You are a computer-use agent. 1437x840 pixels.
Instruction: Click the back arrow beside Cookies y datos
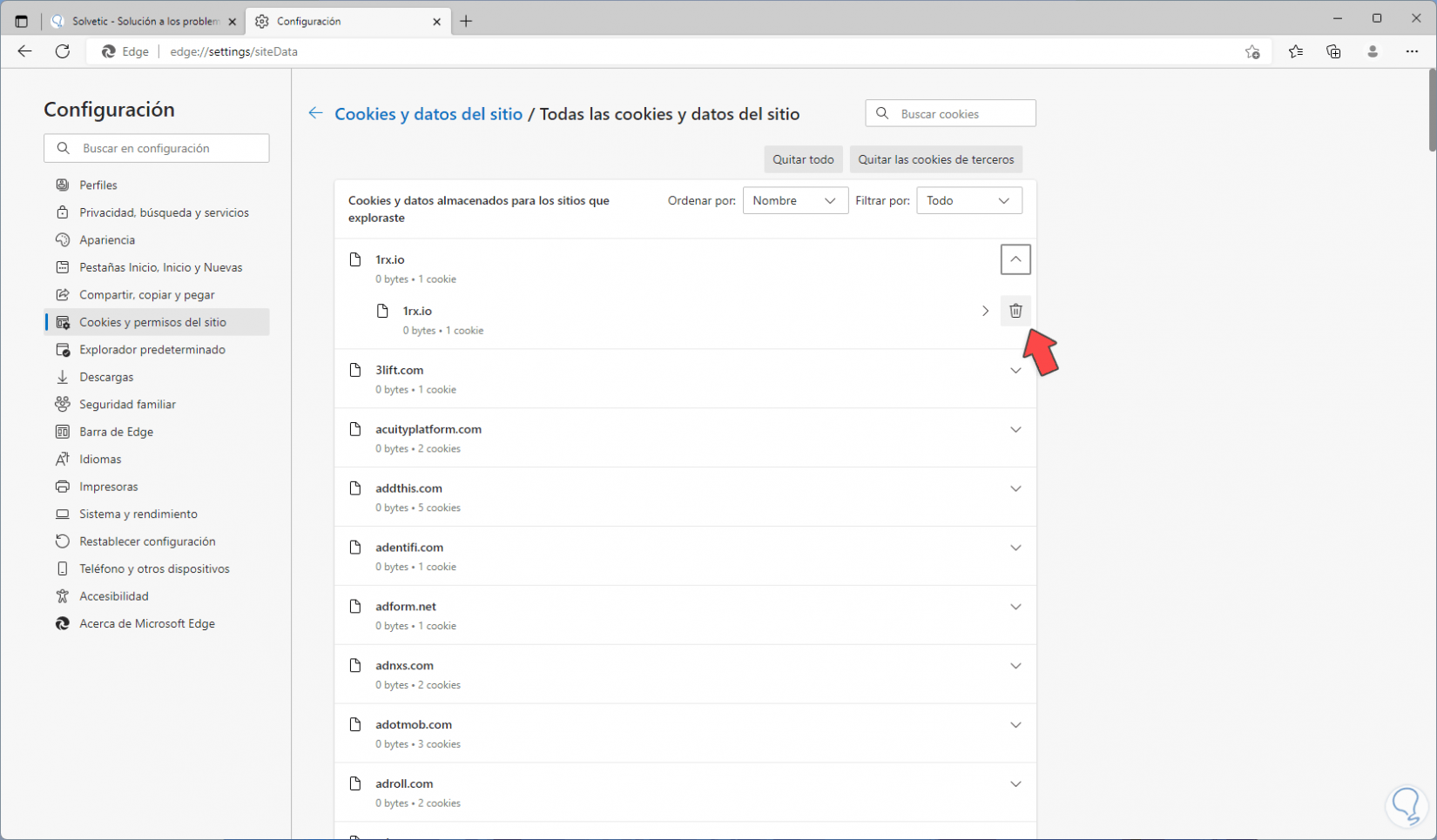point(315,114)
